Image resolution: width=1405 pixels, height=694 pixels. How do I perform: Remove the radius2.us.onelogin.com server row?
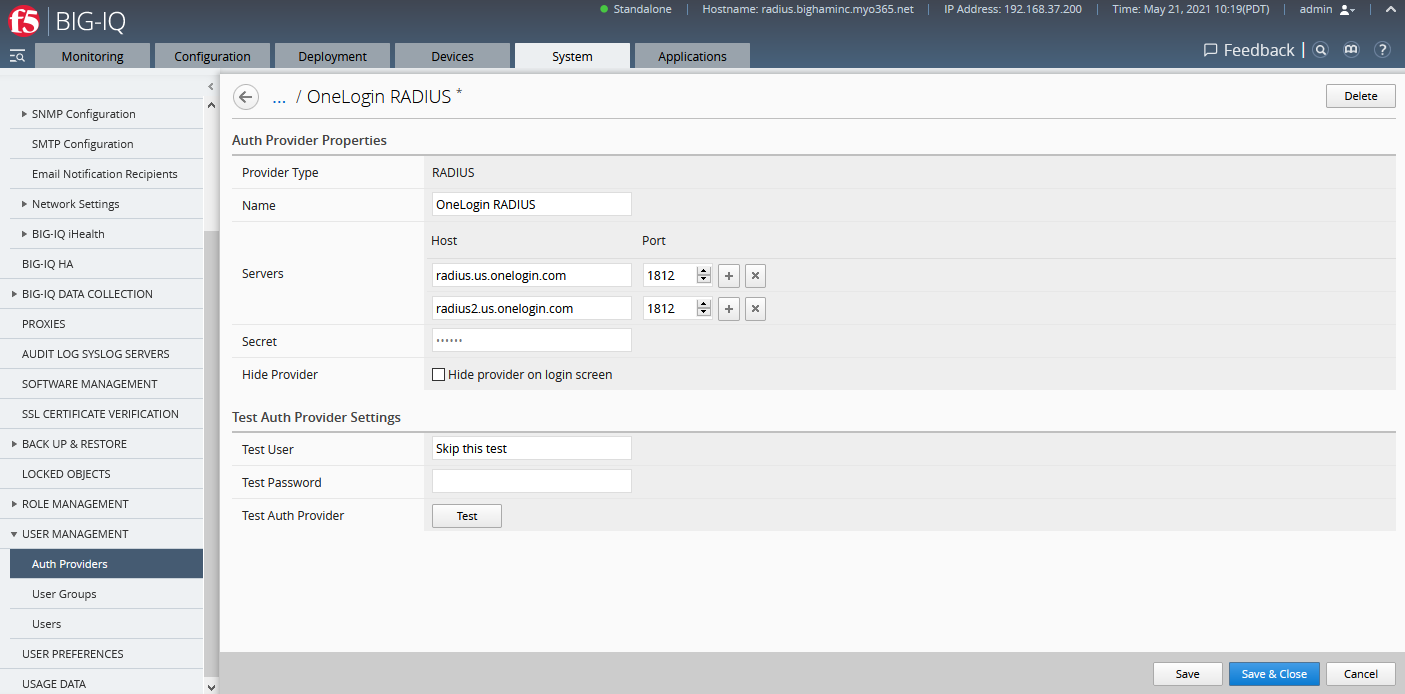pyautogui.click(x=755, y=309)
